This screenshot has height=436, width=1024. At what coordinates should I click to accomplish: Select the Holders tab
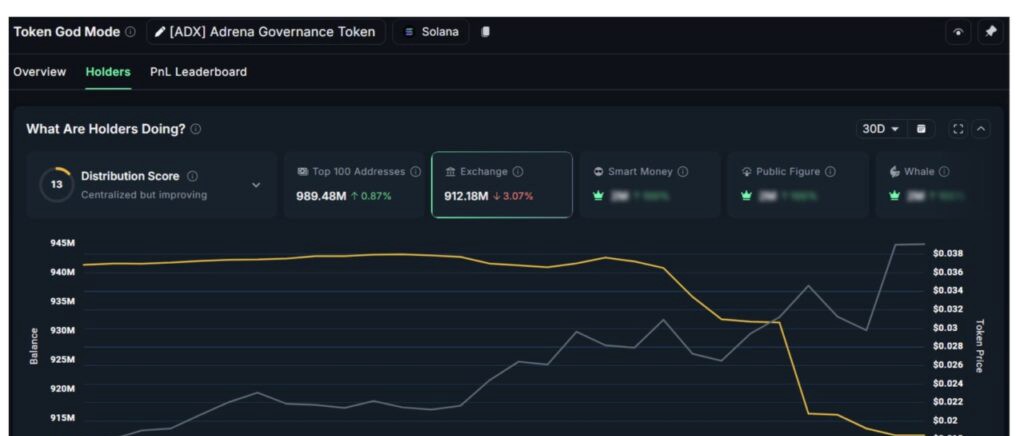point(108,72)
